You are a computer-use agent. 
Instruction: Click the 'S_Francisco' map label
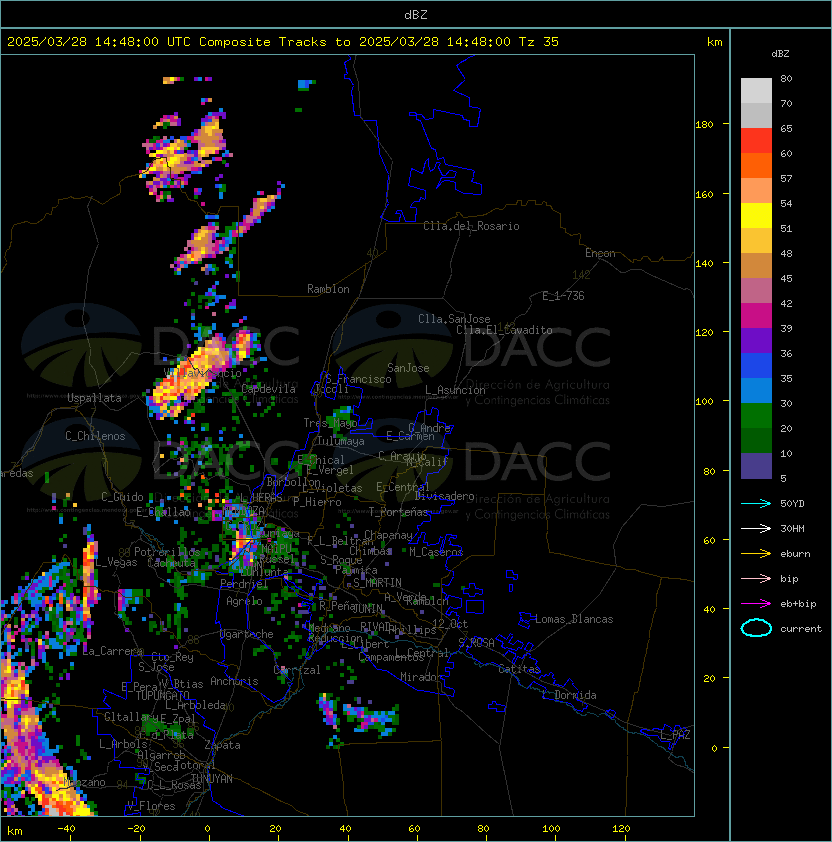tap(358, 379)
